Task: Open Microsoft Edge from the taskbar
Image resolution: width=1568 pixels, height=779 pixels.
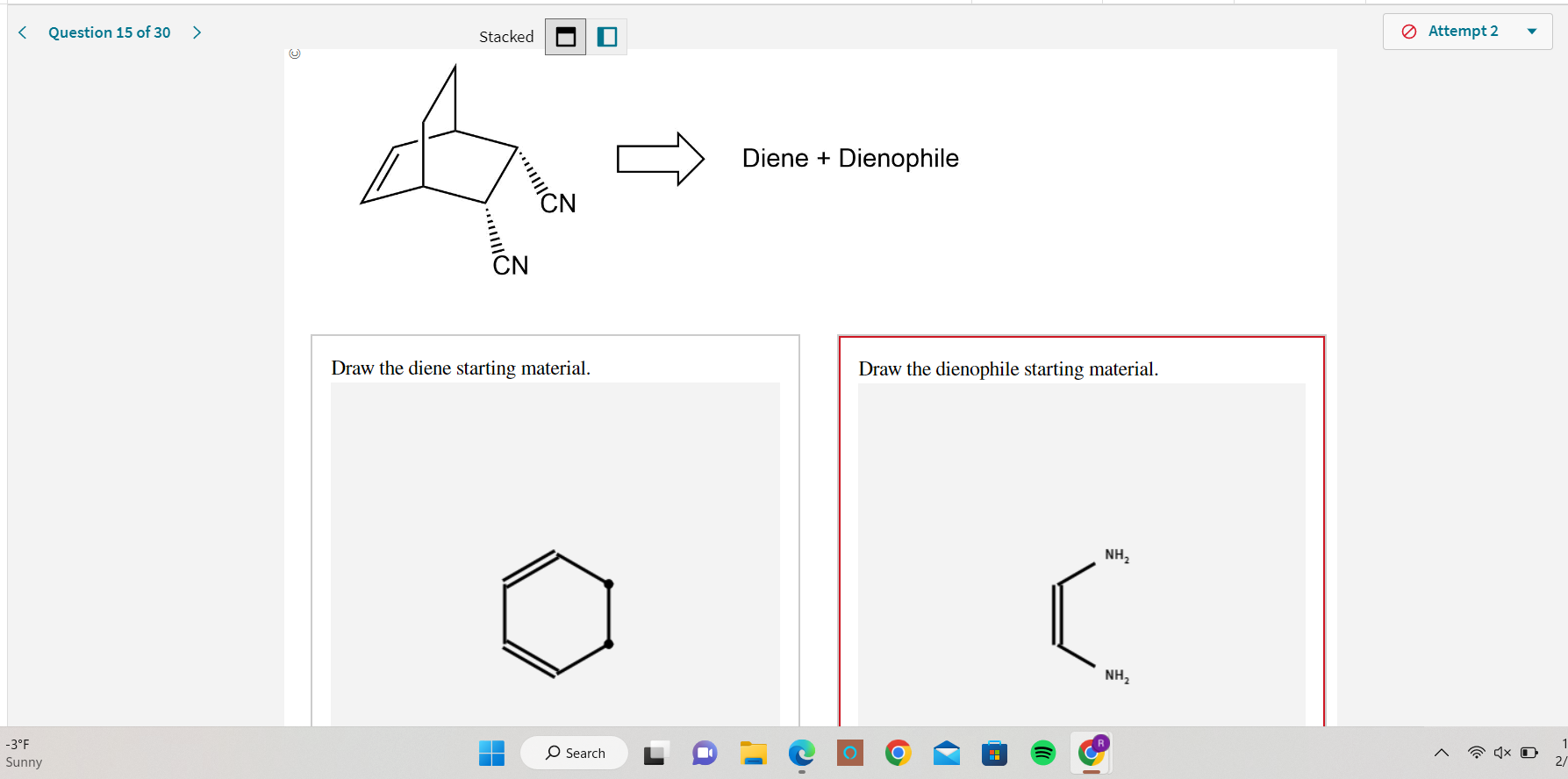Action: pyautogui.click(x=801, y=754)
